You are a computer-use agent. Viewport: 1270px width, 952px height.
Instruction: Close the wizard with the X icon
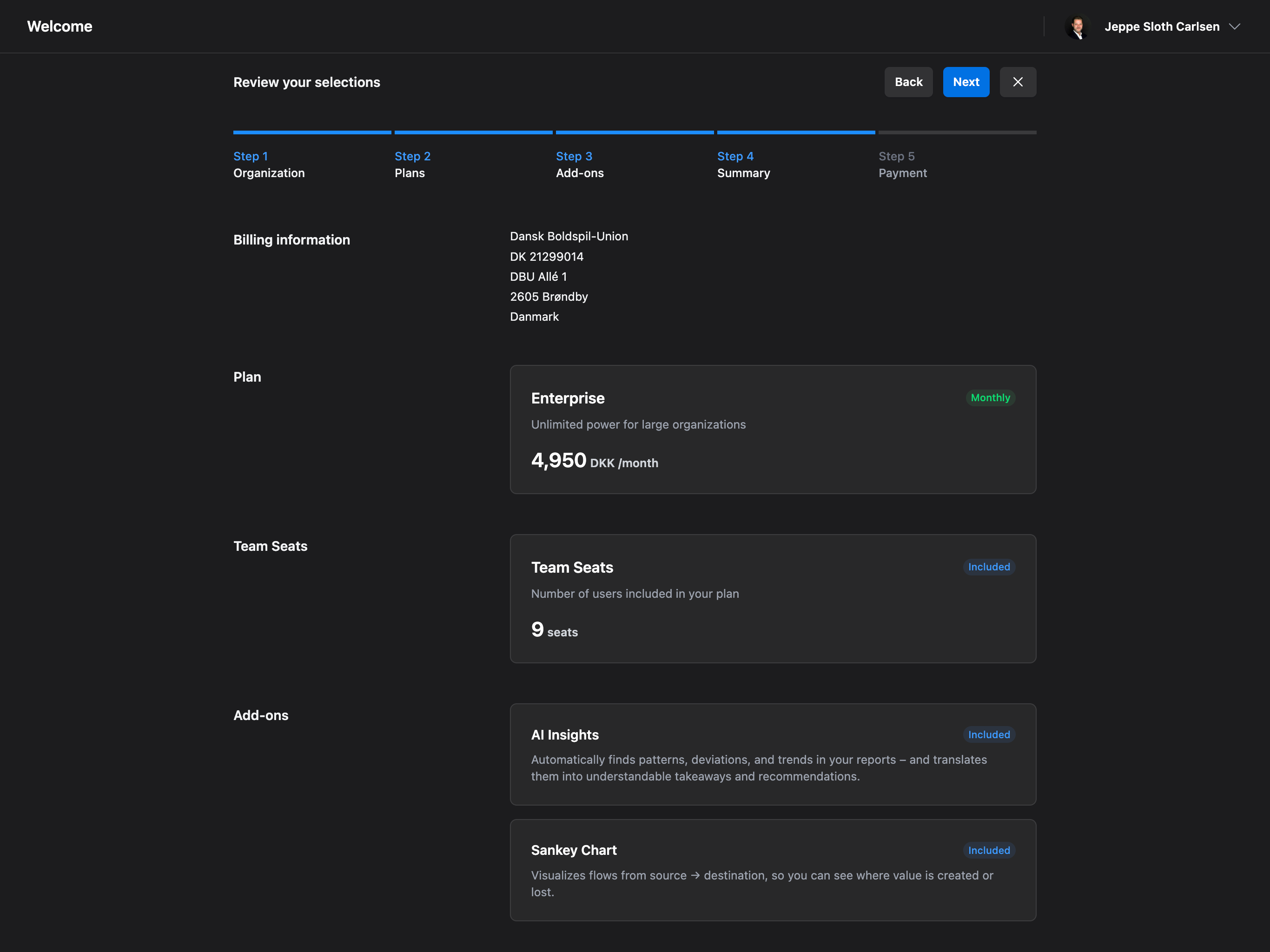click(x=1018, y=82)
